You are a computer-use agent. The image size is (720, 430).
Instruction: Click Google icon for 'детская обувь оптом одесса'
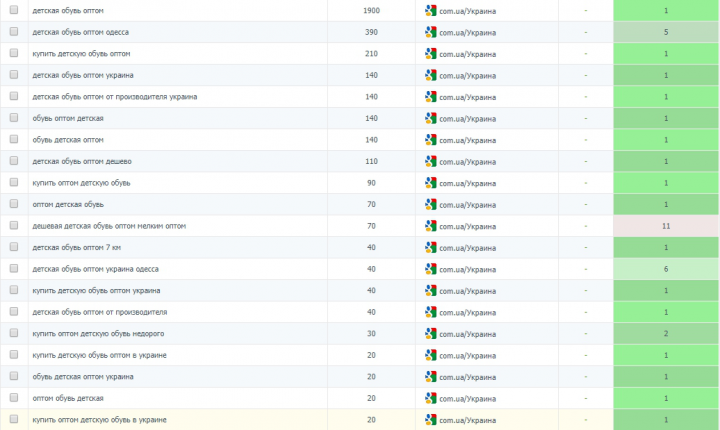click(x=430, y=32)
